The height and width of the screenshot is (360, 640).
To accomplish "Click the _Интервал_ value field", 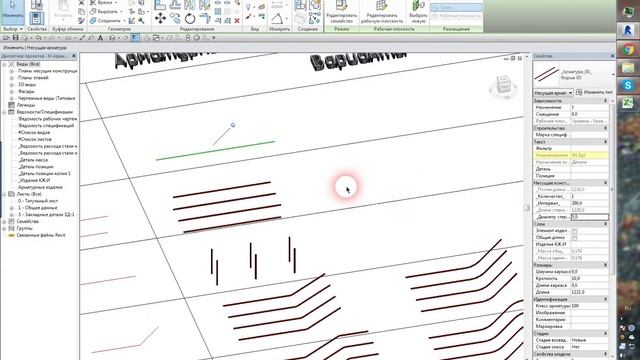I will click(589, 203).
